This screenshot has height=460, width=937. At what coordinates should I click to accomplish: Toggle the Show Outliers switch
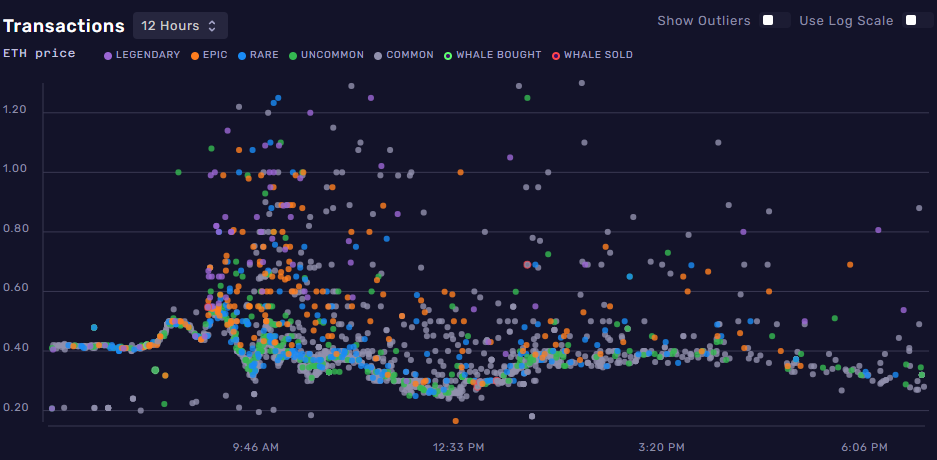[x=773, y=20]
